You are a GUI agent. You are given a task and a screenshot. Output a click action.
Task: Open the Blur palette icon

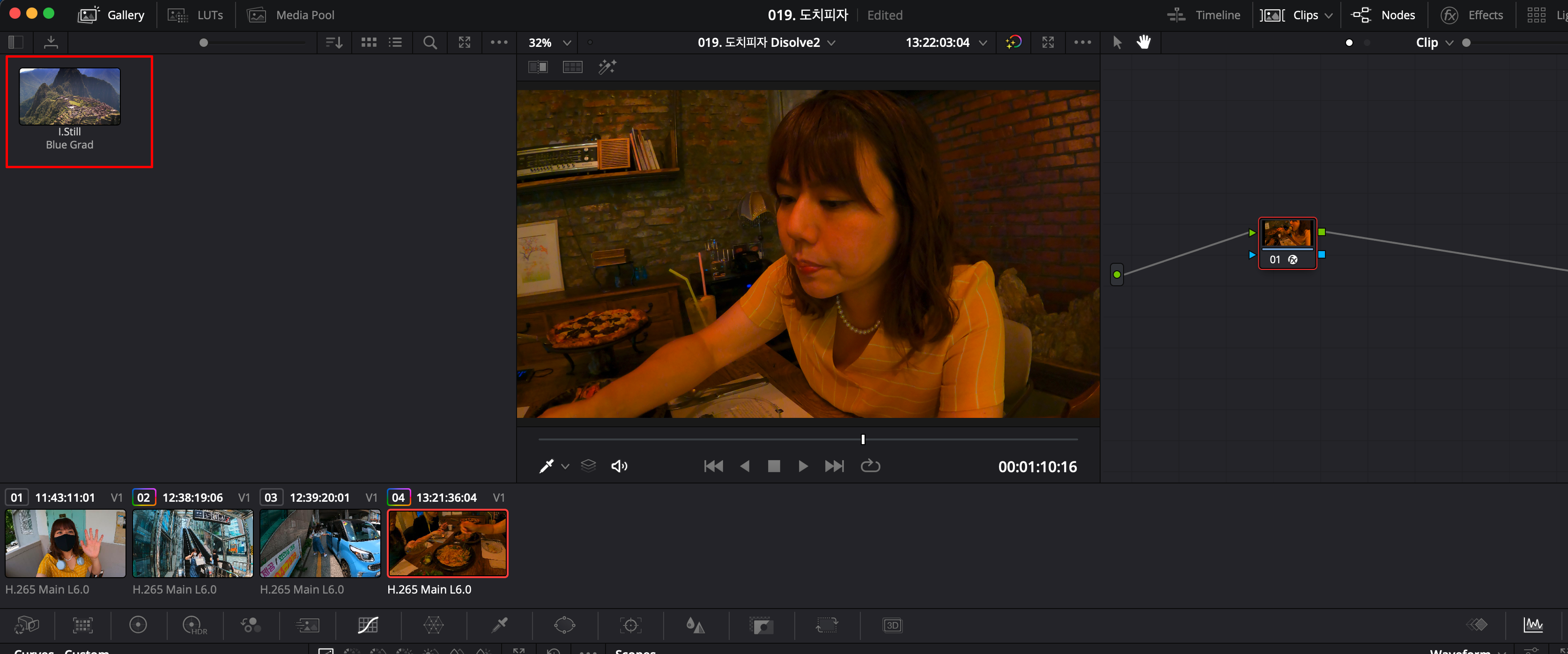(x=695, y=625)
